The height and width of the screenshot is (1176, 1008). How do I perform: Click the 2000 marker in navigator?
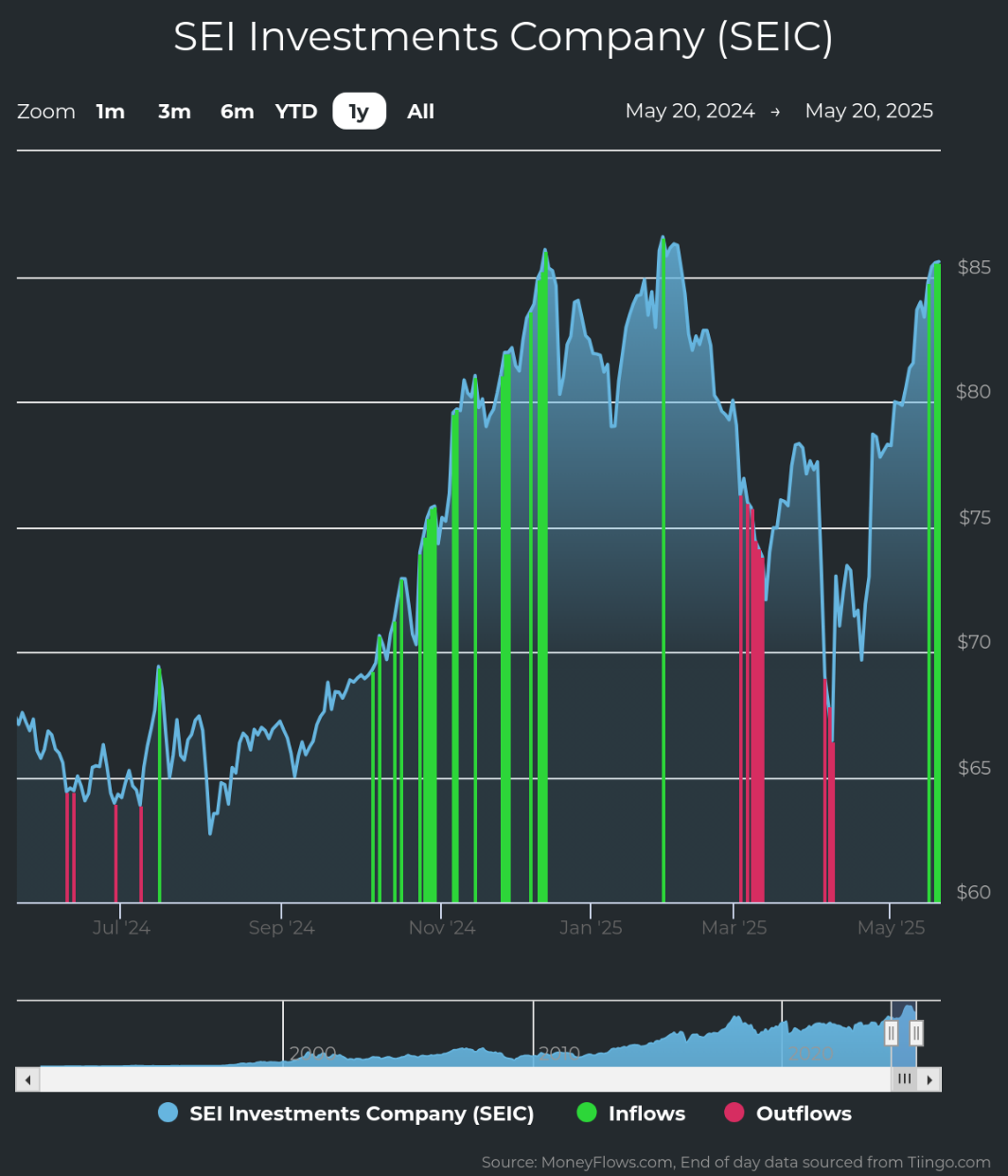pyautogui.click(x=312, y=1053)
